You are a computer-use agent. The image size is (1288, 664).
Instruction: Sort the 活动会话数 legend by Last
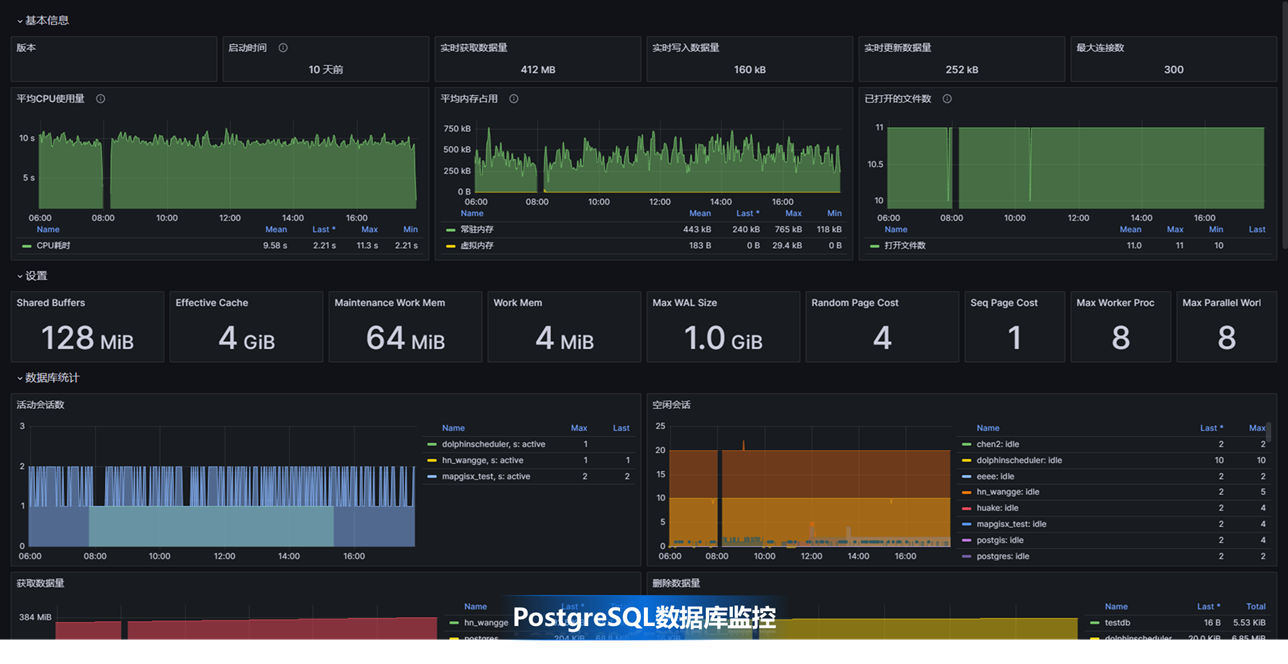621,428
